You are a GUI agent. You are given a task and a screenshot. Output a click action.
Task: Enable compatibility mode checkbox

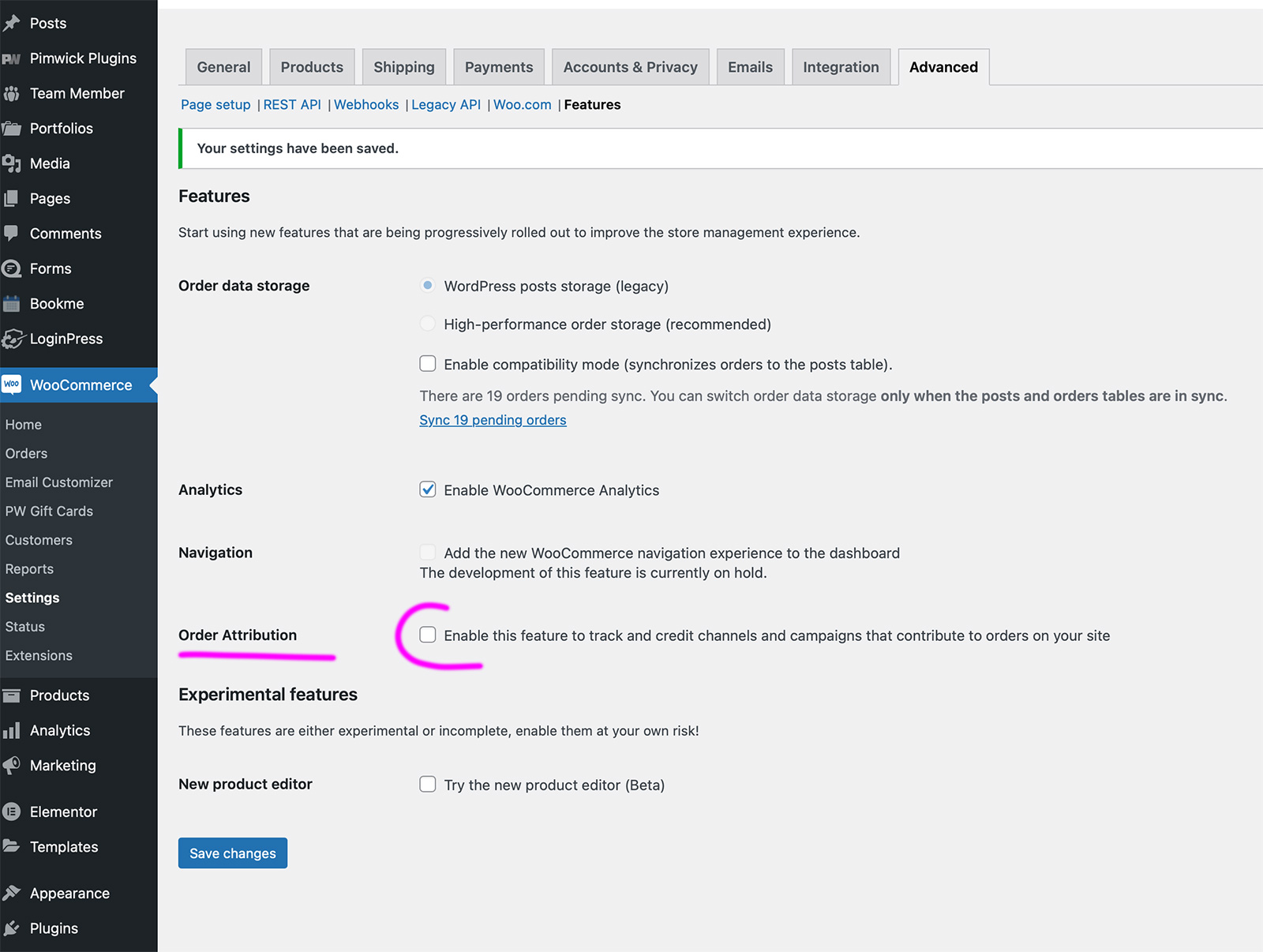pyautogui.click(x=427, y=363)
